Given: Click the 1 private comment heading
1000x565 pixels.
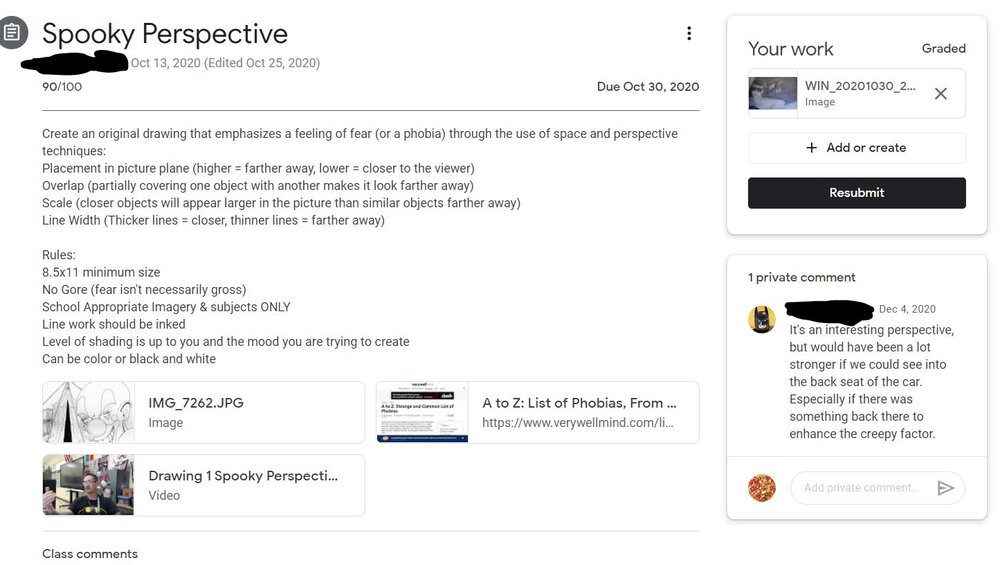Looking at the screenshot, I should coord(802,277).
